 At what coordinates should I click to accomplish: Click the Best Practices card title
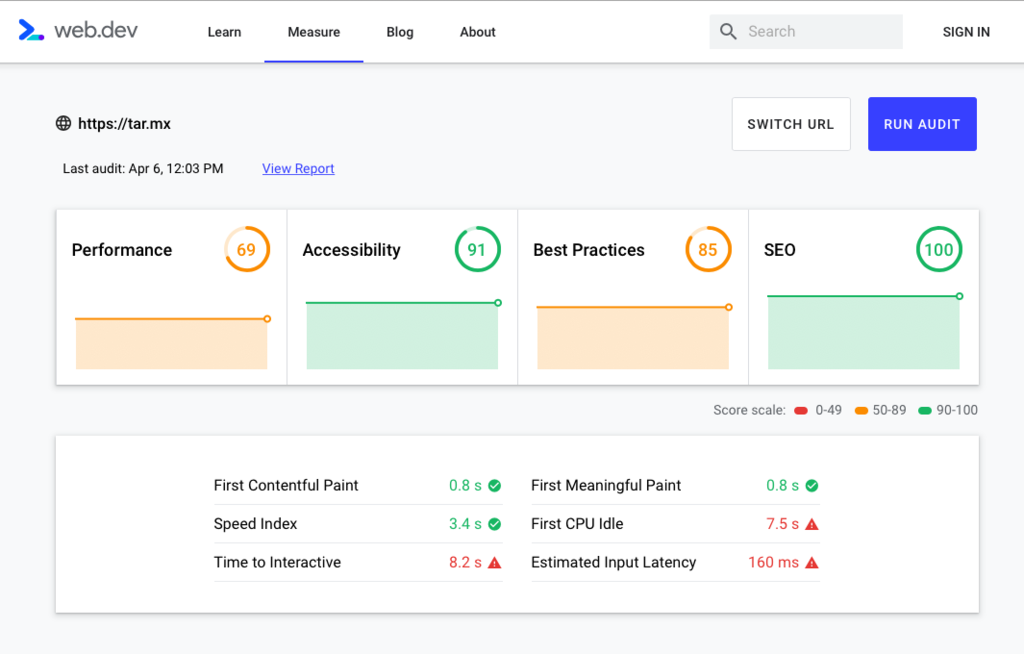[588, 250]
